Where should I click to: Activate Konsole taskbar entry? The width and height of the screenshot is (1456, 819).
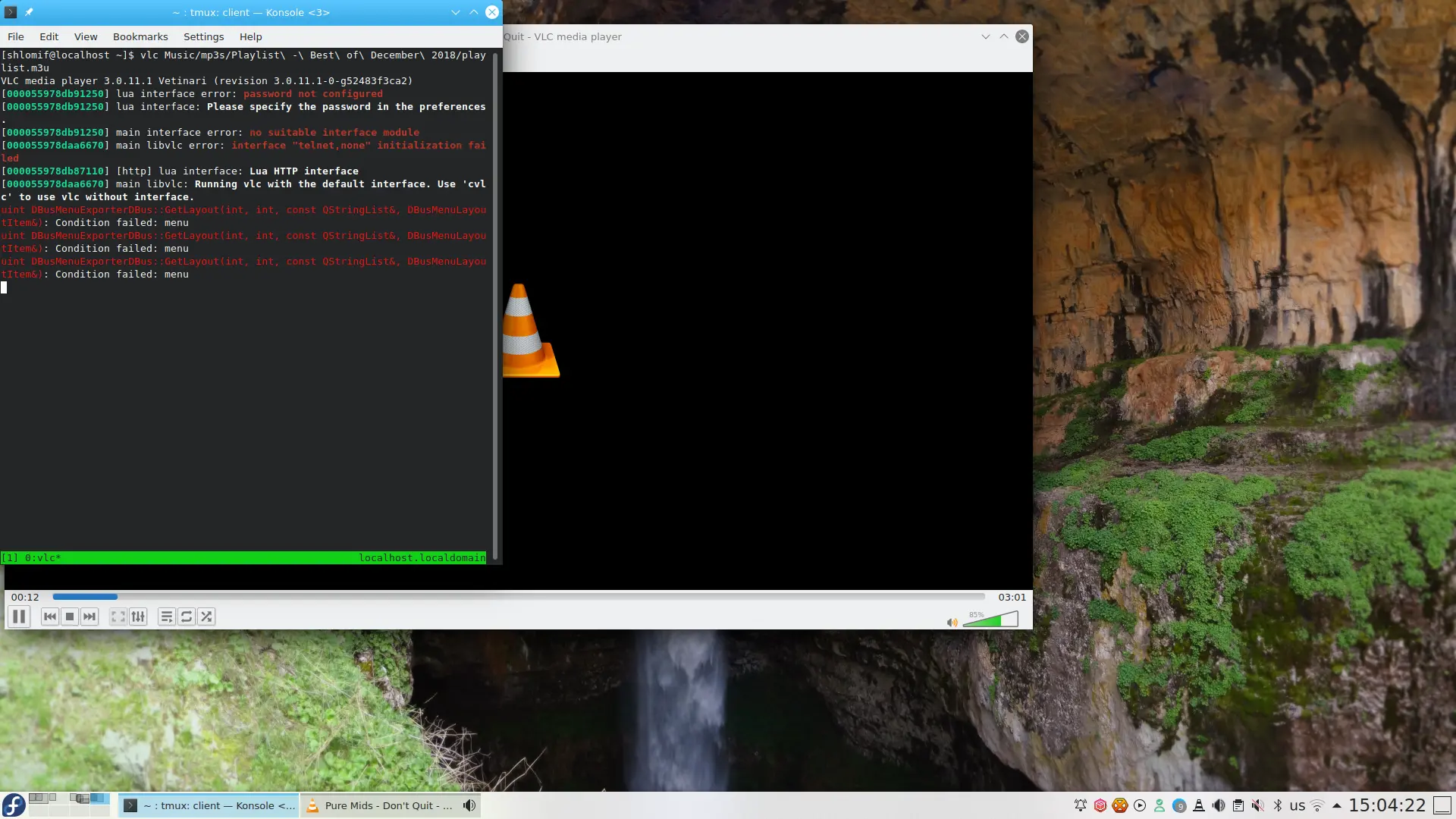click(x=209, y=805)
